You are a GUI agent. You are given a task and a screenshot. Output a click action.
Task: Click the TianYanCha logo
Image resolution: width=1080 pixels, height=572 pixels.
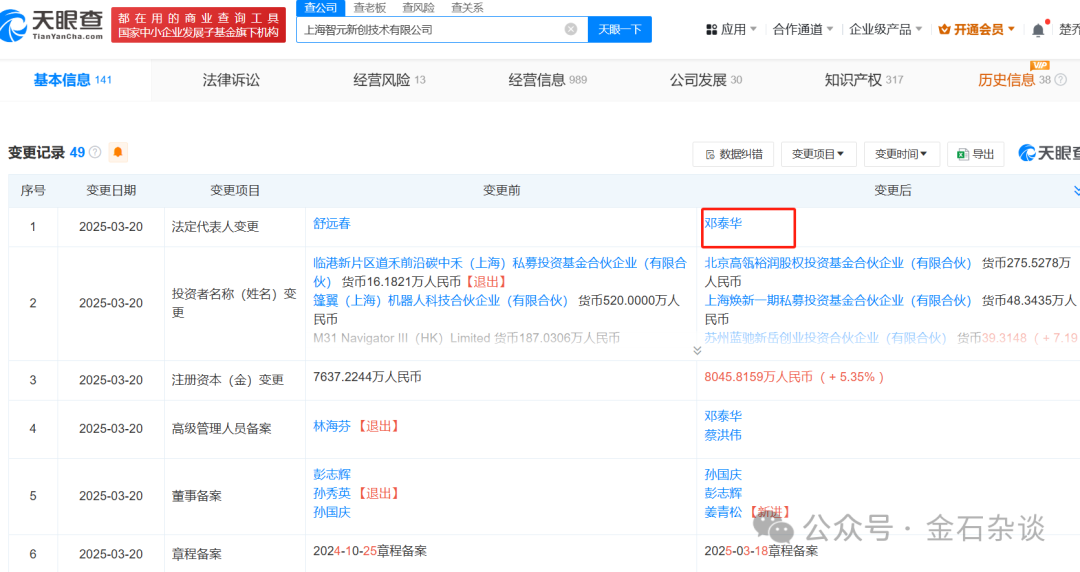(x=52, y=25)
